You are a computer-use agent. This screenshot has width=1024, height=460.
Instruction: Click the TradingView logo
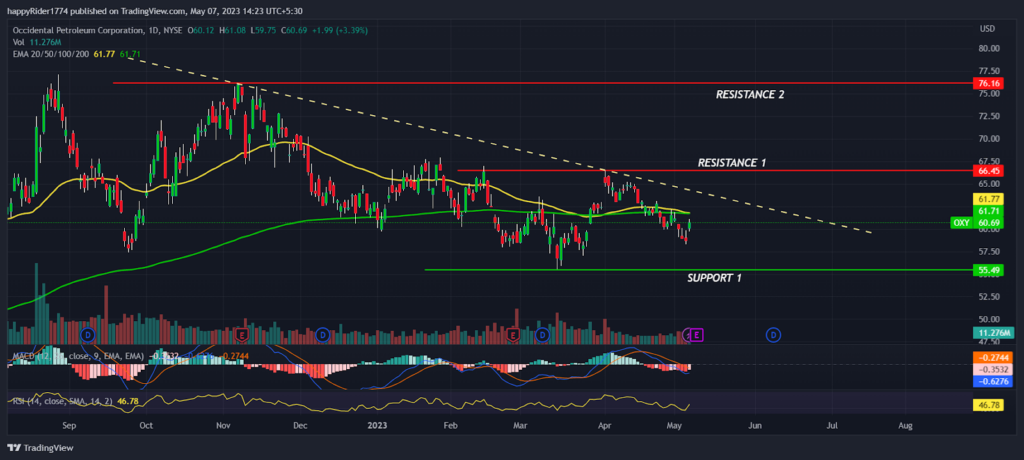pos(40,448)
